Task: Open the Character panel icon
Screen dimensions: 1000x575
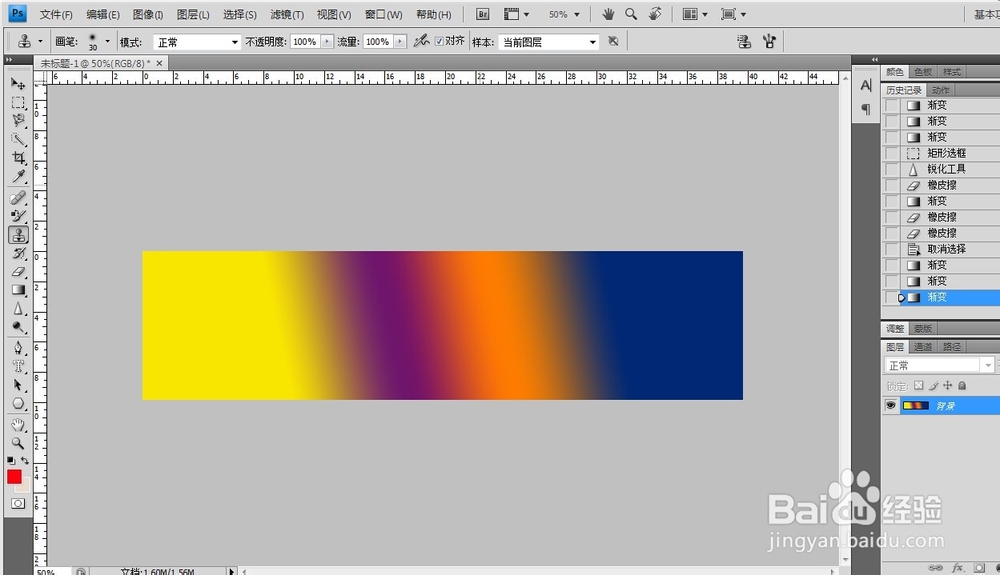Action: [x=865, y=85]
